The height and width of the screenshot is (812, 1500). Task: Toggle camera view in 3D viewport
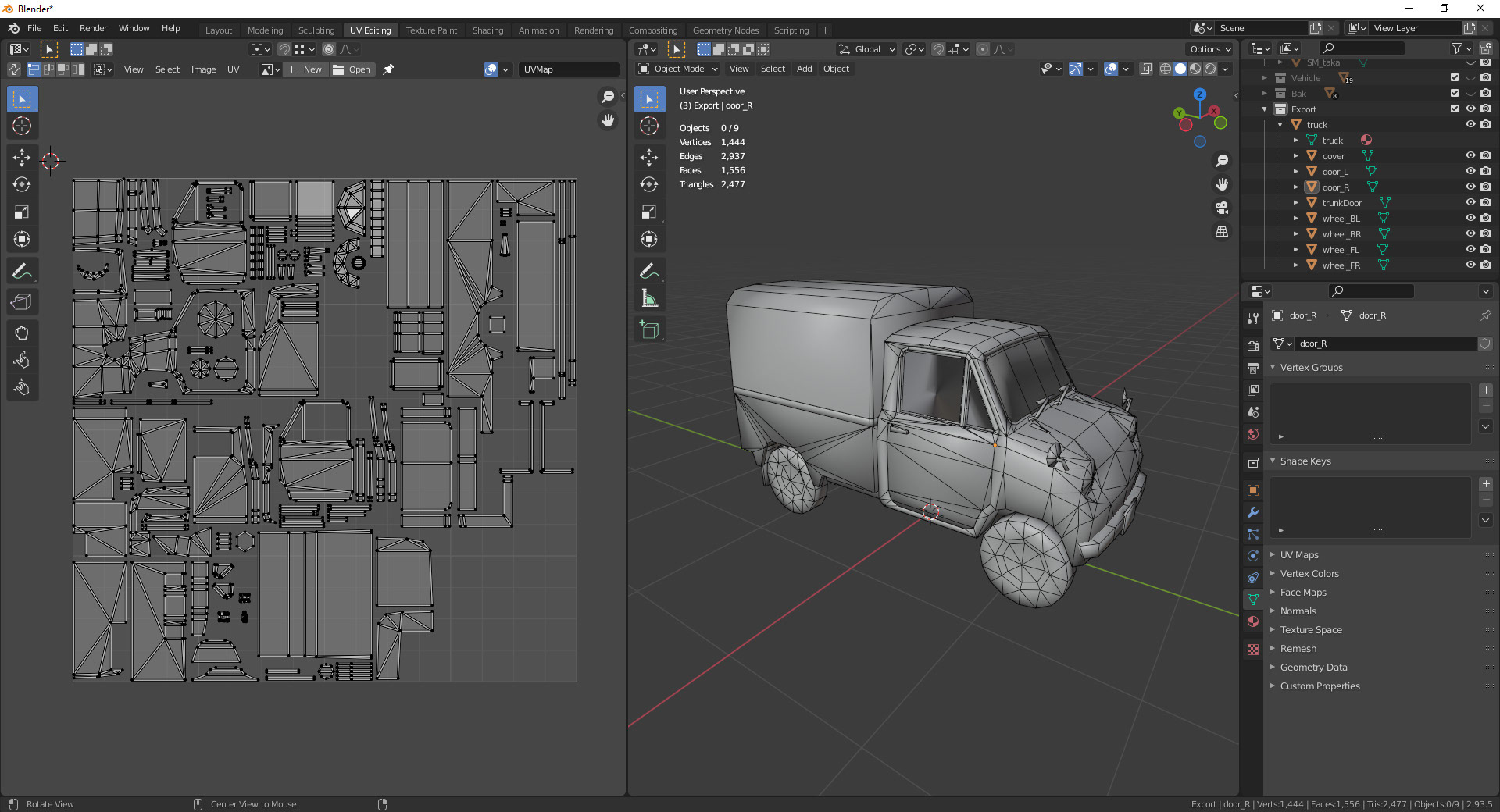[1222, 208]
